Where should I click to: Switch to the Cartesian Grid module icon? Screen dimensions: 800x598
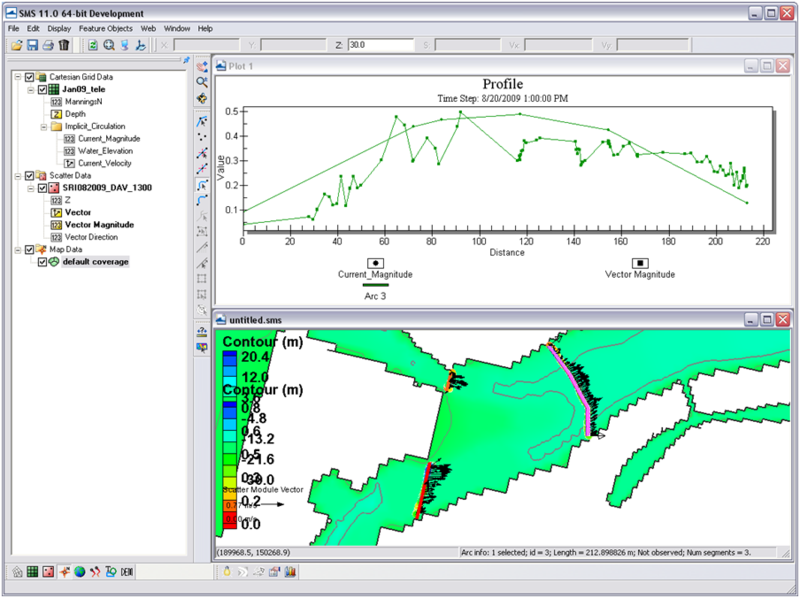tap(32, 572)
